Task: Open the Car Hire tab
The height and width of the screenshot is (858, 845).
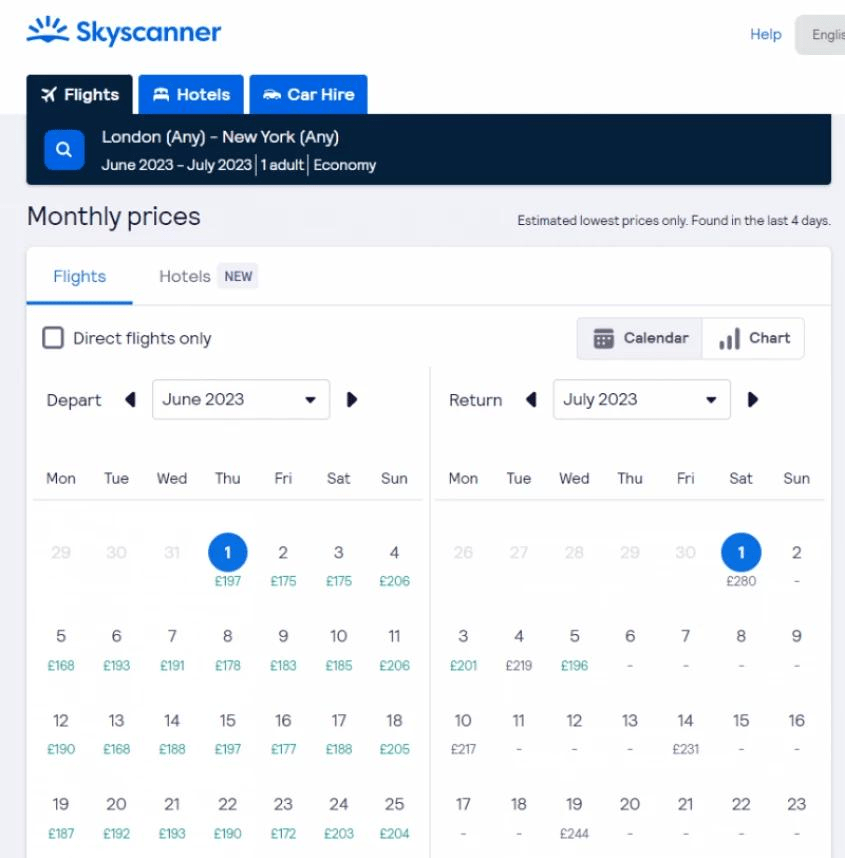Action: tap(308, 95)
